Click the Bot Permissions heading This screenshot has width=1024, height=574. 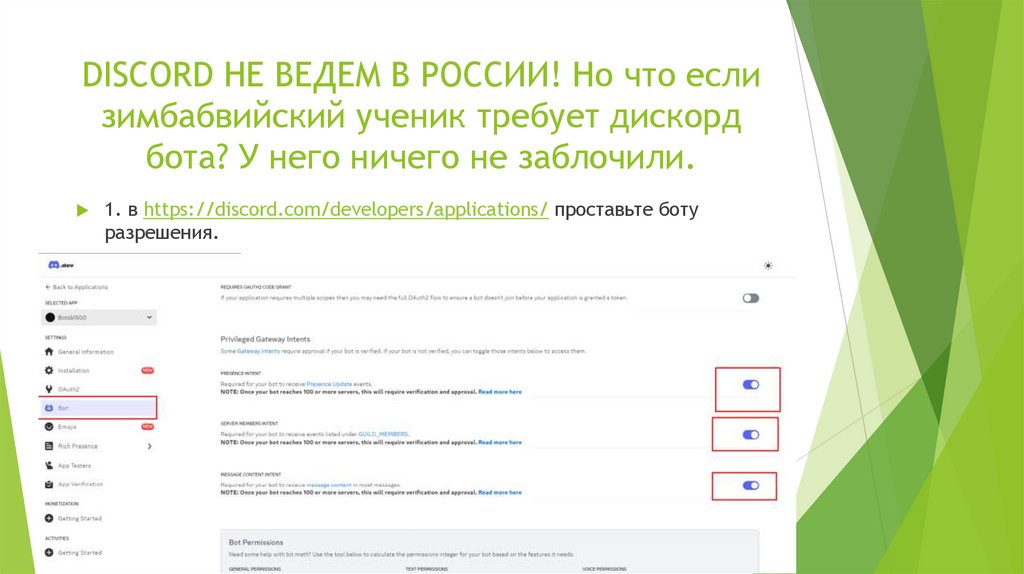coord(256,543)
